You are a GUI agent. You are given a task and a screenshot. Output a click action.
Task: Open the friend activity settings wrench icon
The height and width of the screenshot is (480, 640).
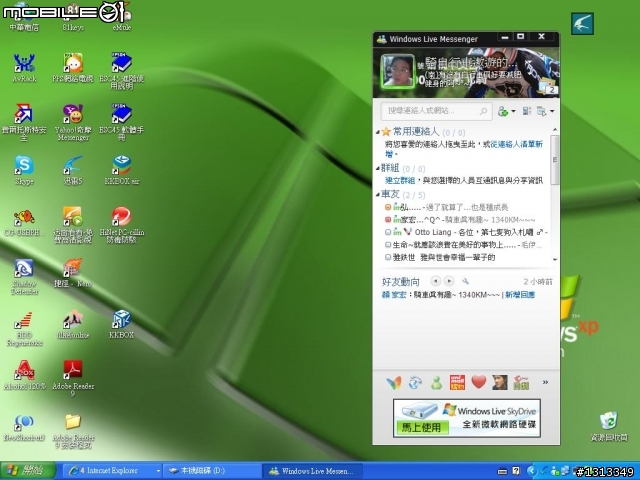coord(465,281)
